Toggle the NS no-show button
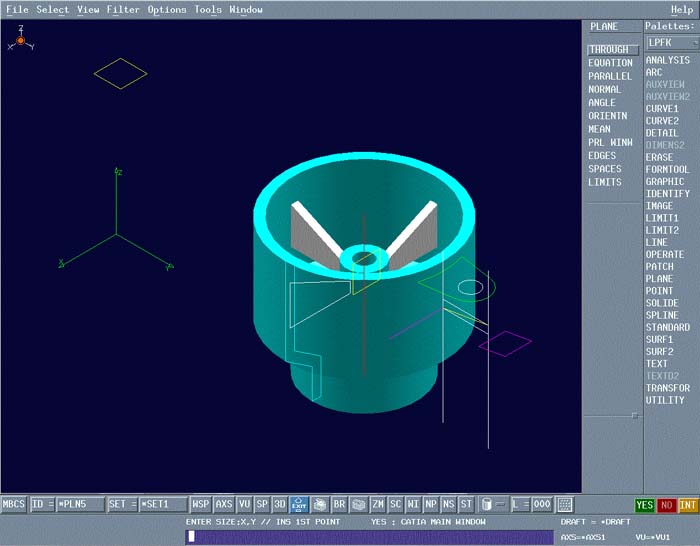Image resolution: width=700 pixels, height=546 pixels. 448,505
